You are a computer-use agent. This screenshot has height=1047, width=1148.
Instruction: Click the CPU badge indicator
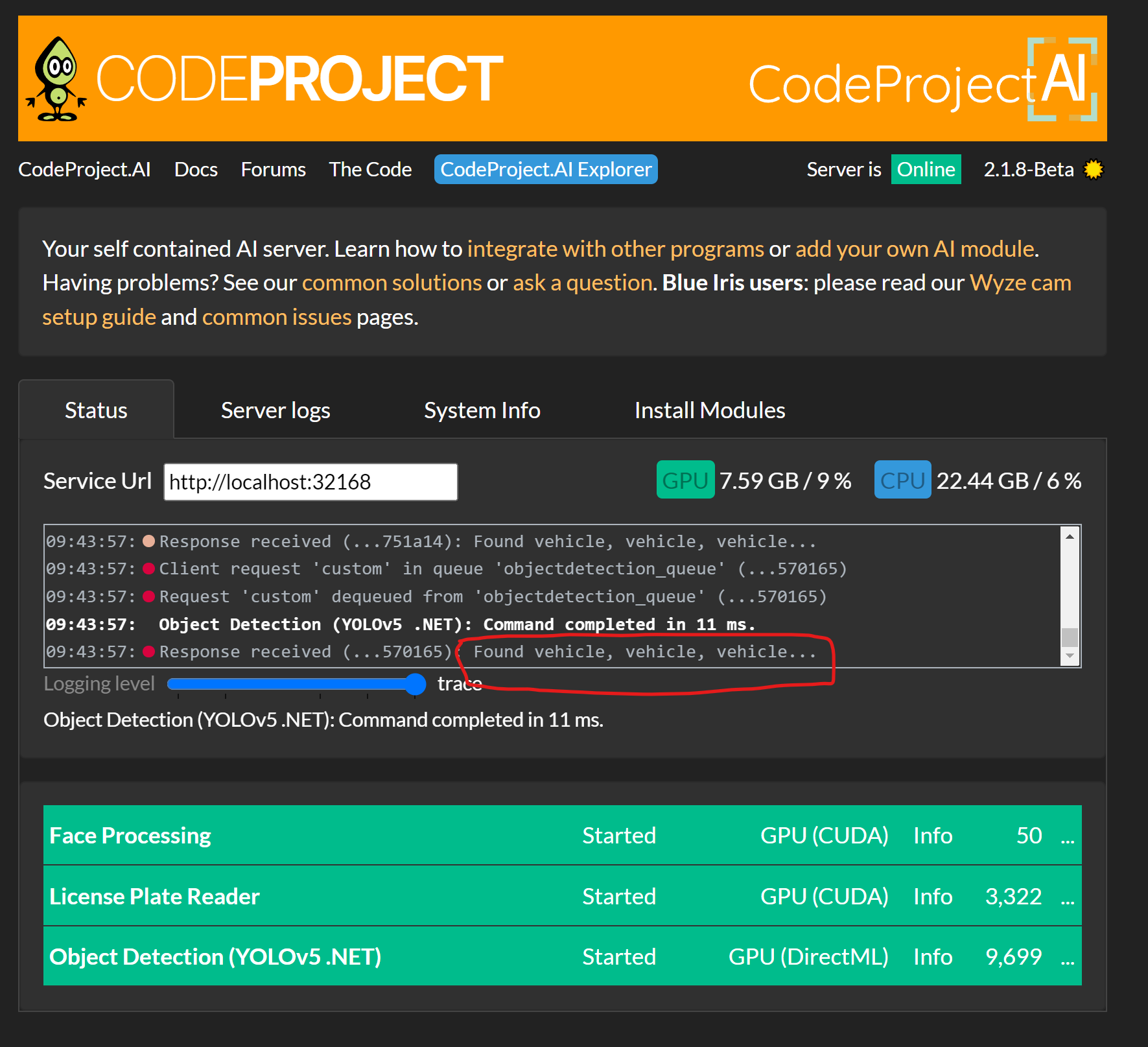(x=902, y=480)
